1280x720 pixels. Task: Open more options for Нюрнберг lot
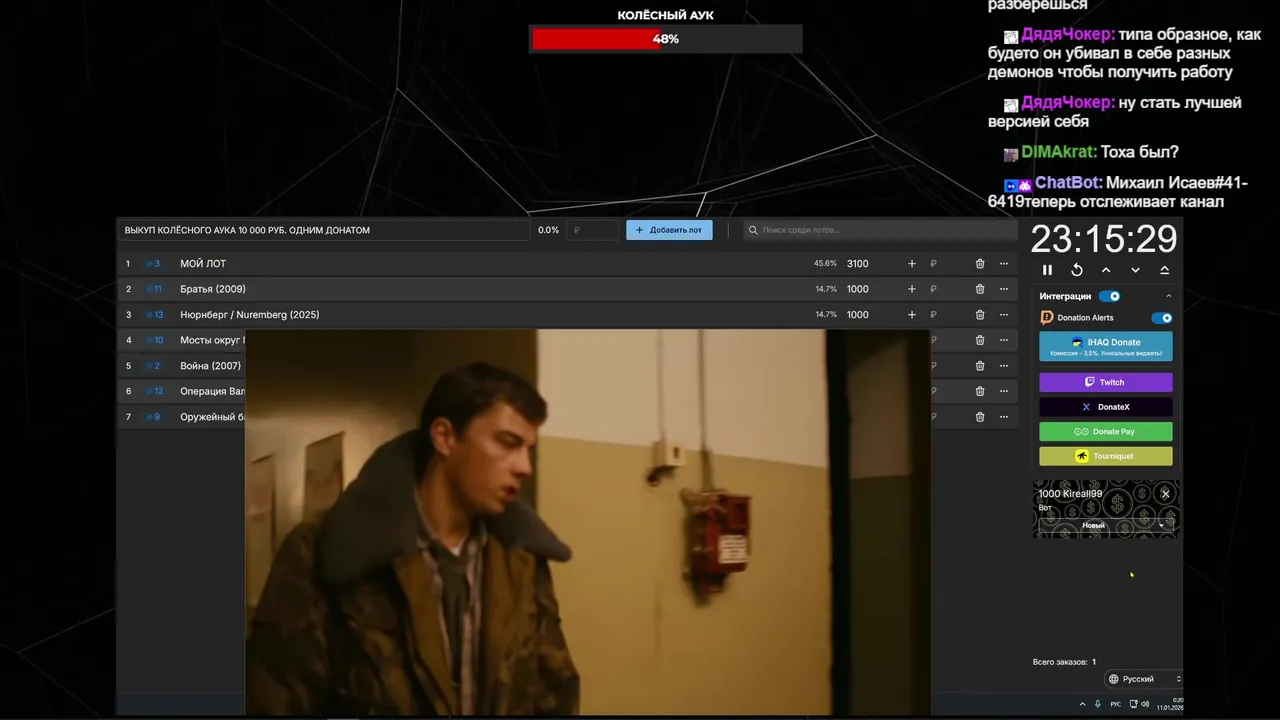(x=1004, y=315)
